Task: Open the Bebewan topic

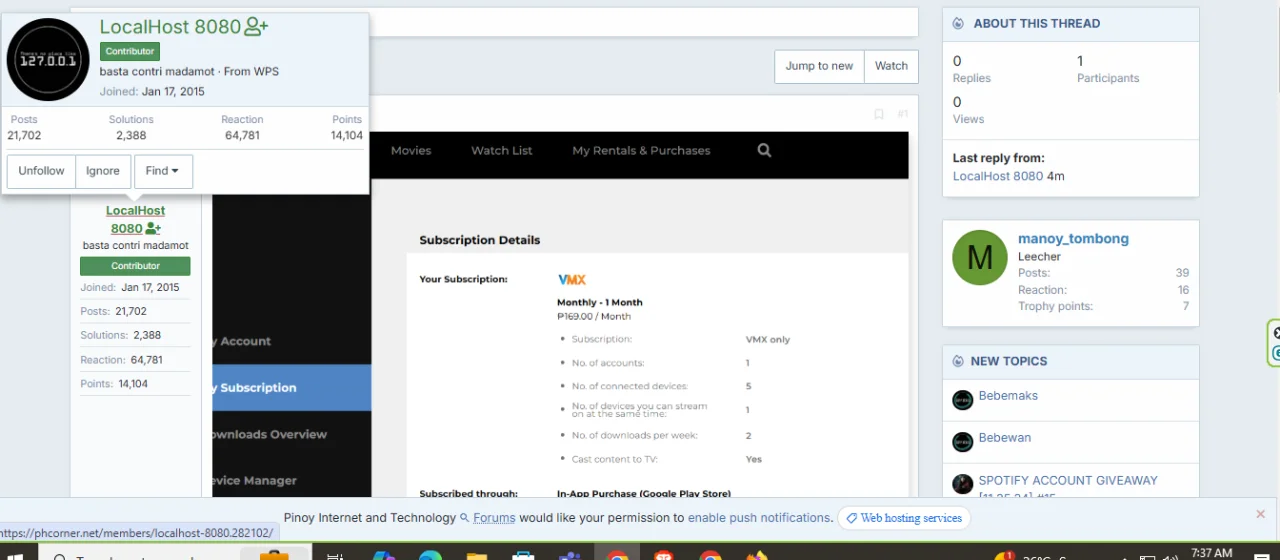Action: coord(1005,438)
